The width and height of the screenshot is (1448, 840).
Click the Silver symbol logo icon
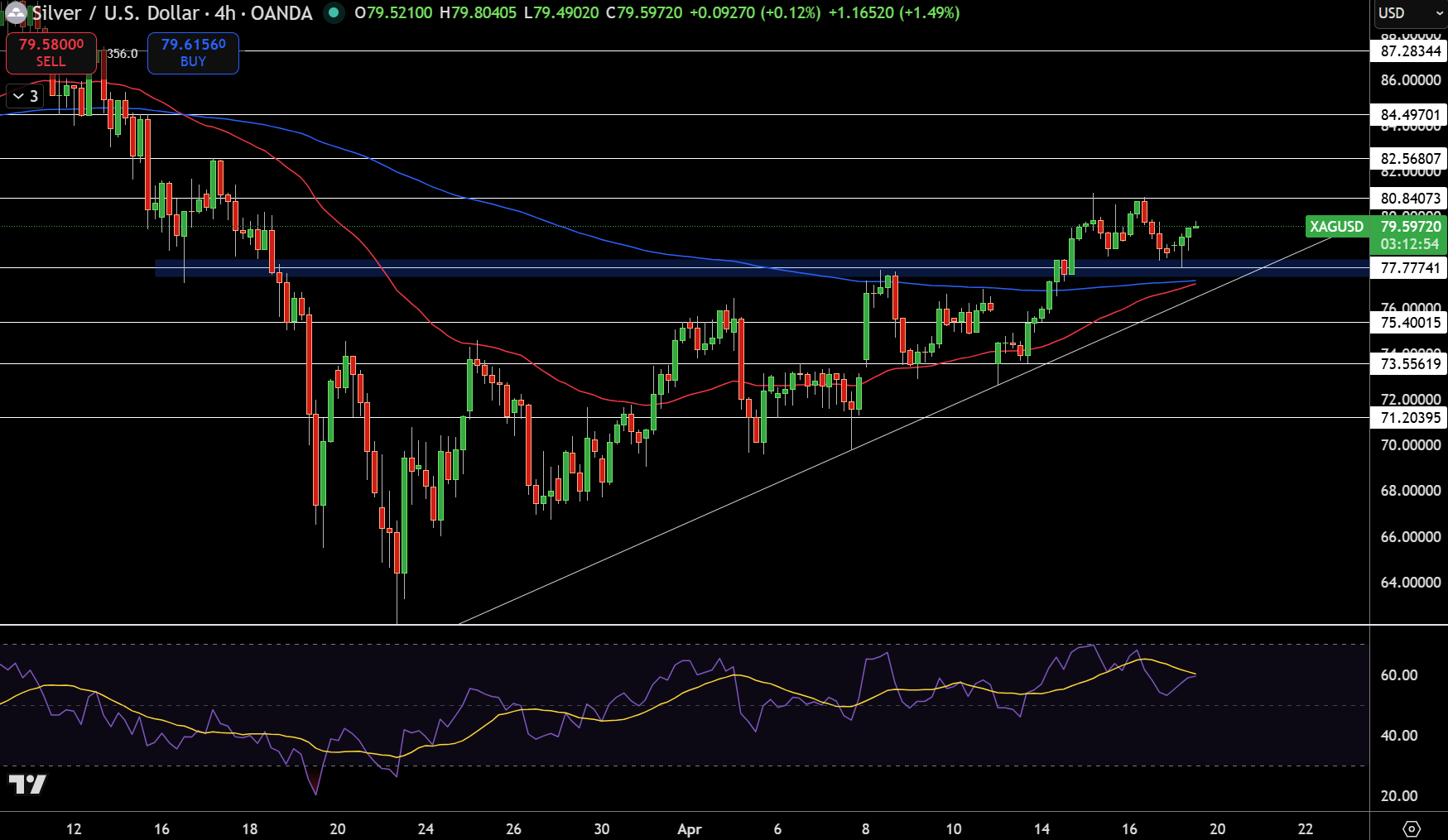pyautogui.click(x=16, y=13)
